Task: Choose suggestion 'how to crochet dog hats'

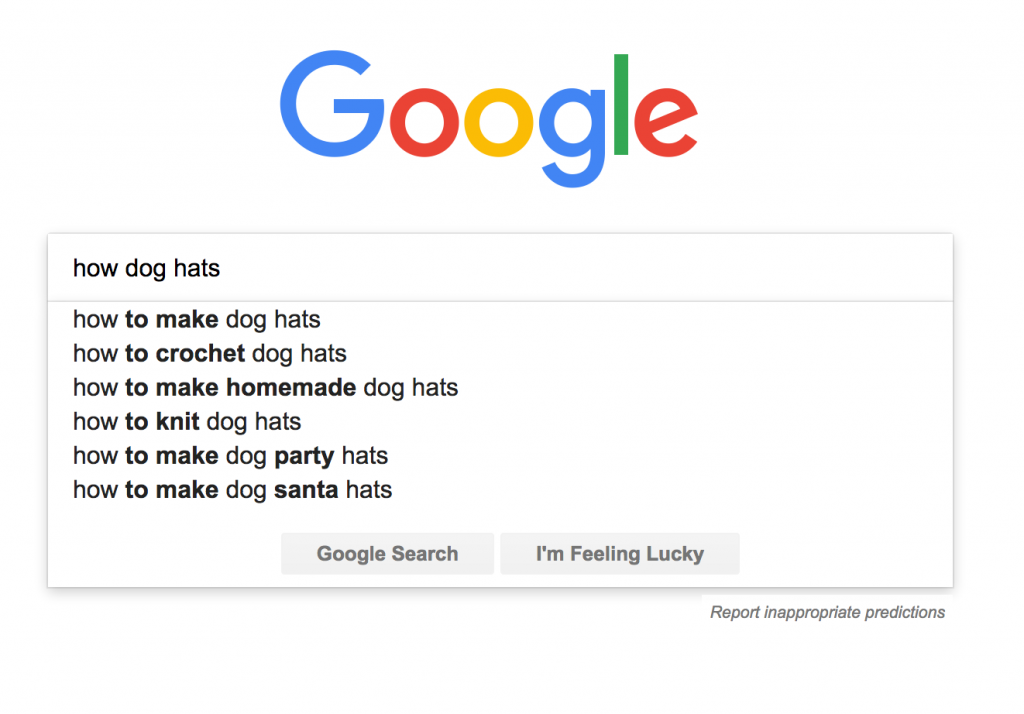Action: point(500,353)
